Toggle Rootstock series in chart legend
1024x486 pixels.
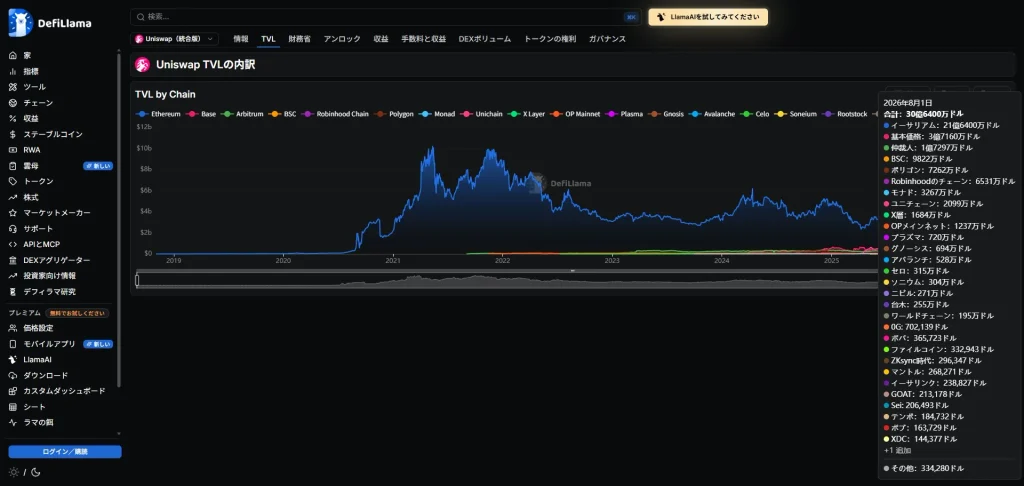845,114
